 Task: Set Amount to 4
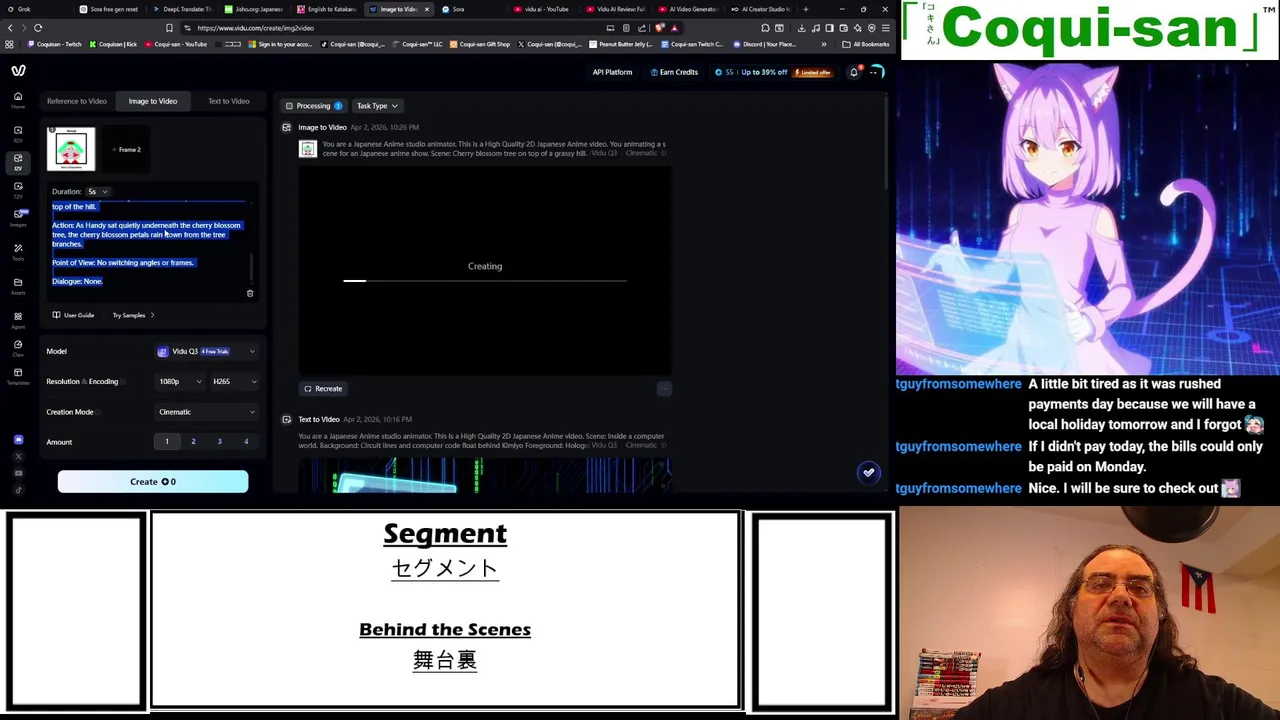[x=246, y=442]
